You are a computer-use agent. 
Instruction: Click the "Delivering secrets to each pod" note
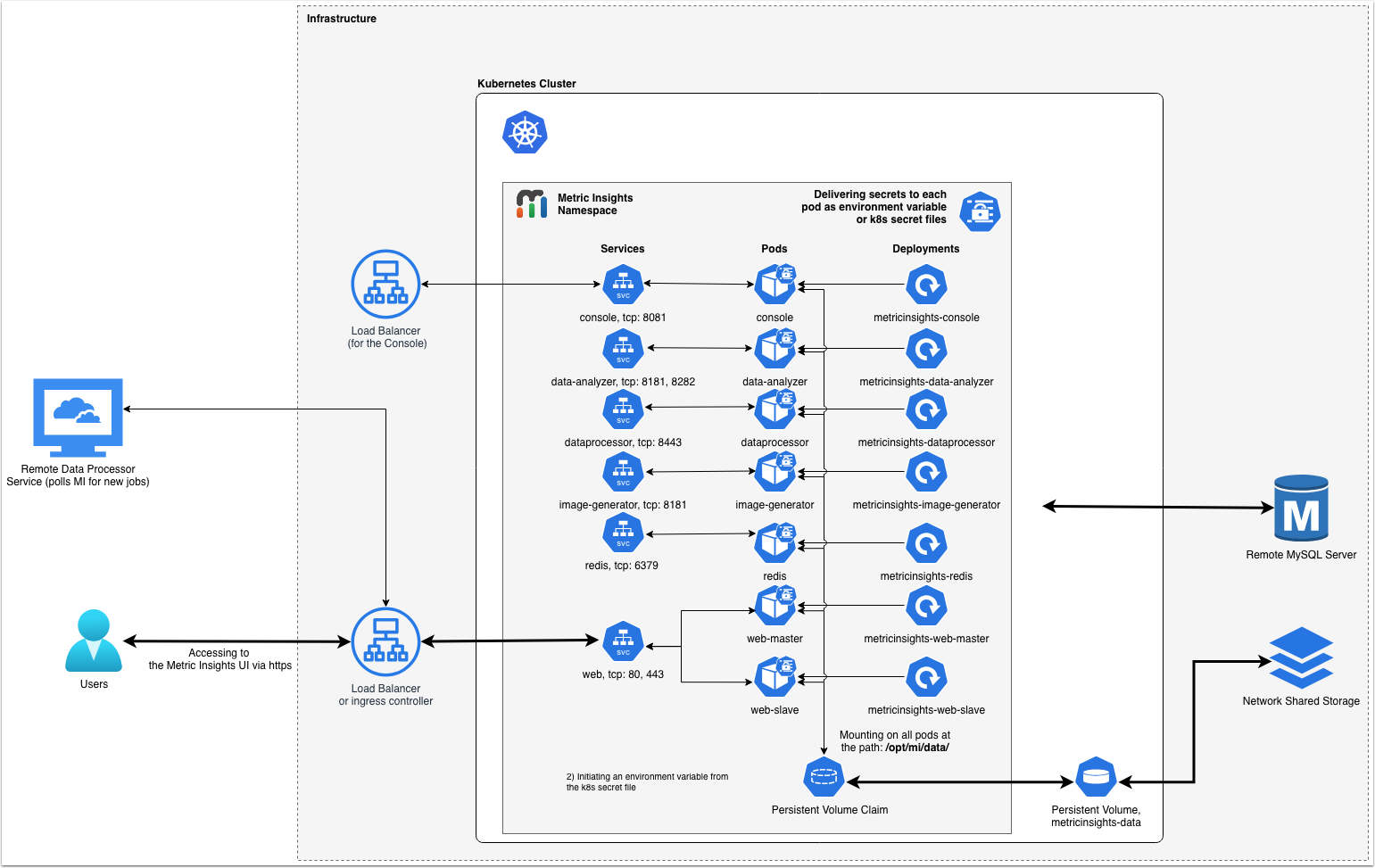pyautogui.click(x=874, y=207)
